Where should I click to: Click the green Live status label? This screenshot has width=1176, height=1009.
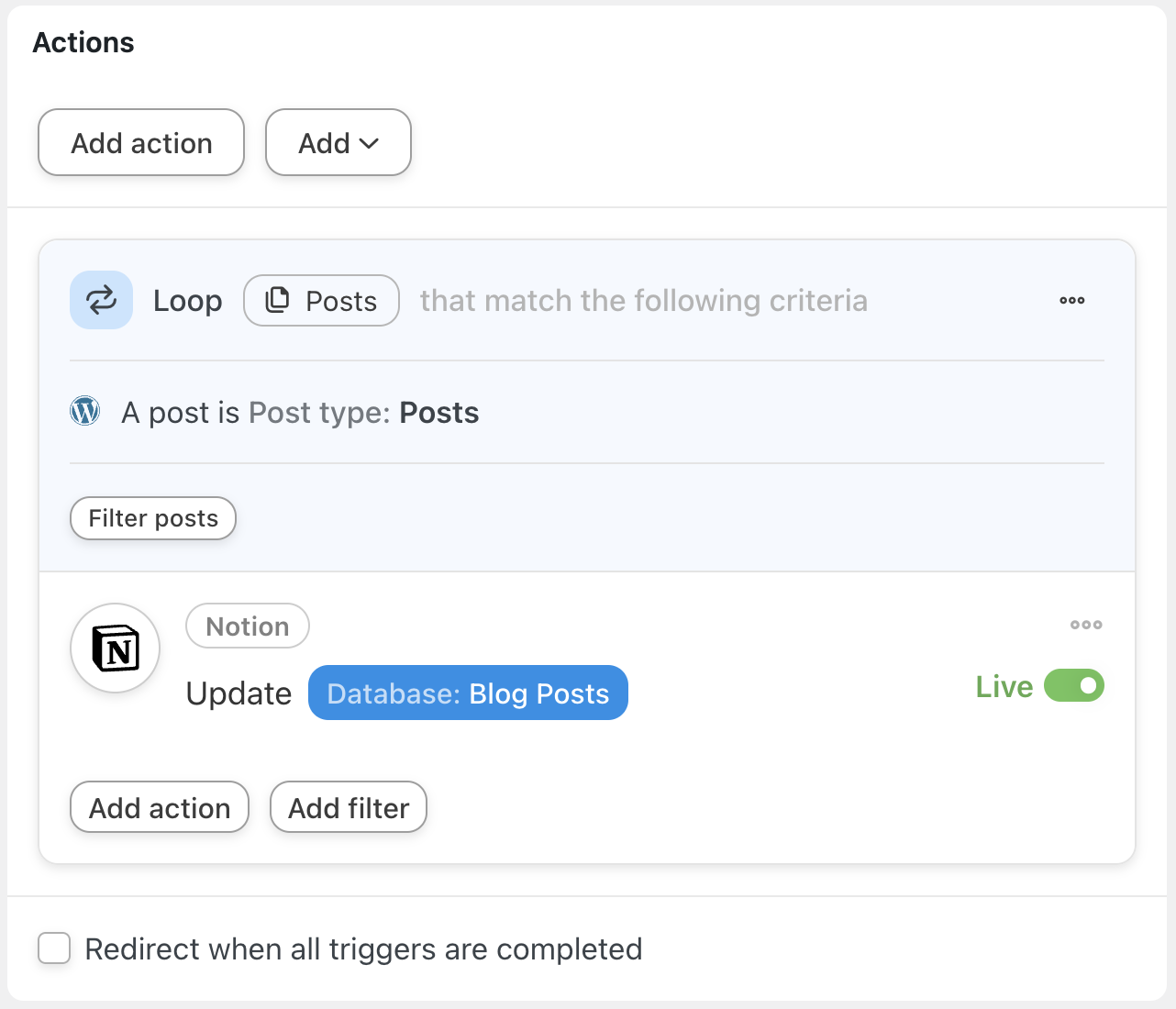(1004, 687)
